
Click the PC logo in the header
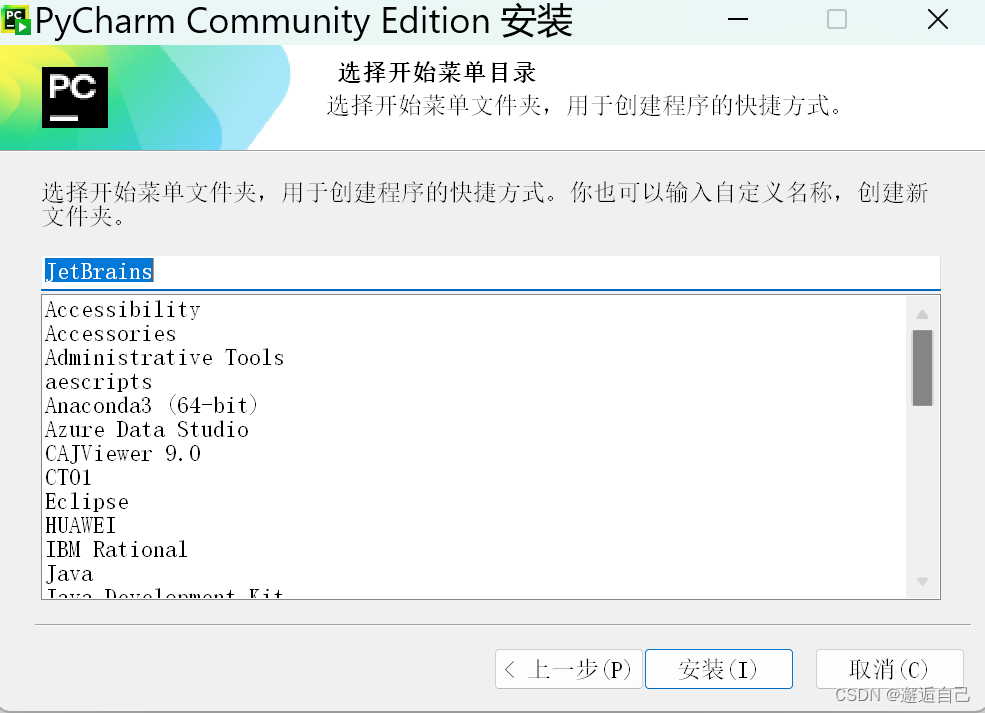(75, 97)
